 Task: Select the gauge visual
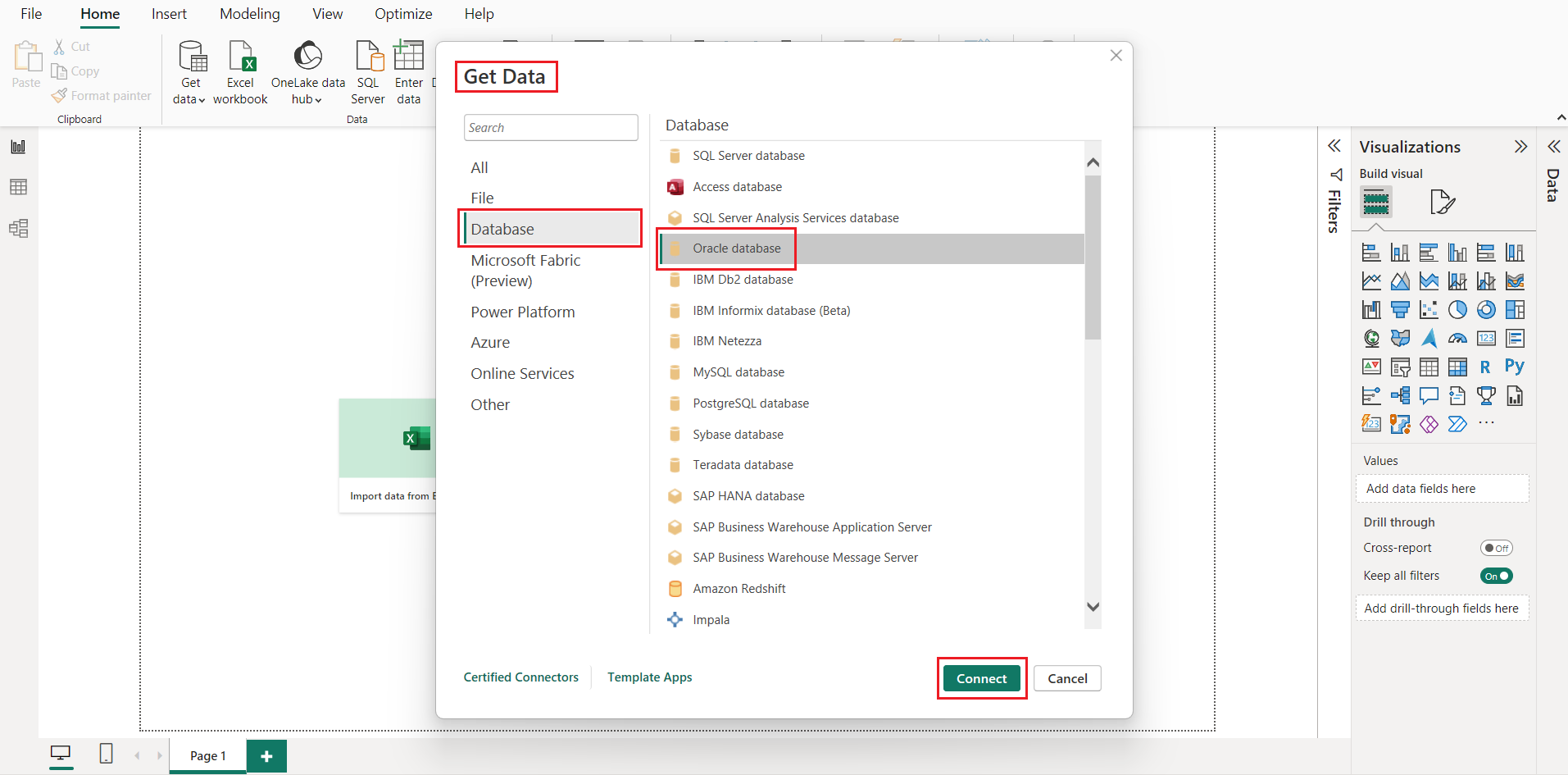(x=1457, y=338)
